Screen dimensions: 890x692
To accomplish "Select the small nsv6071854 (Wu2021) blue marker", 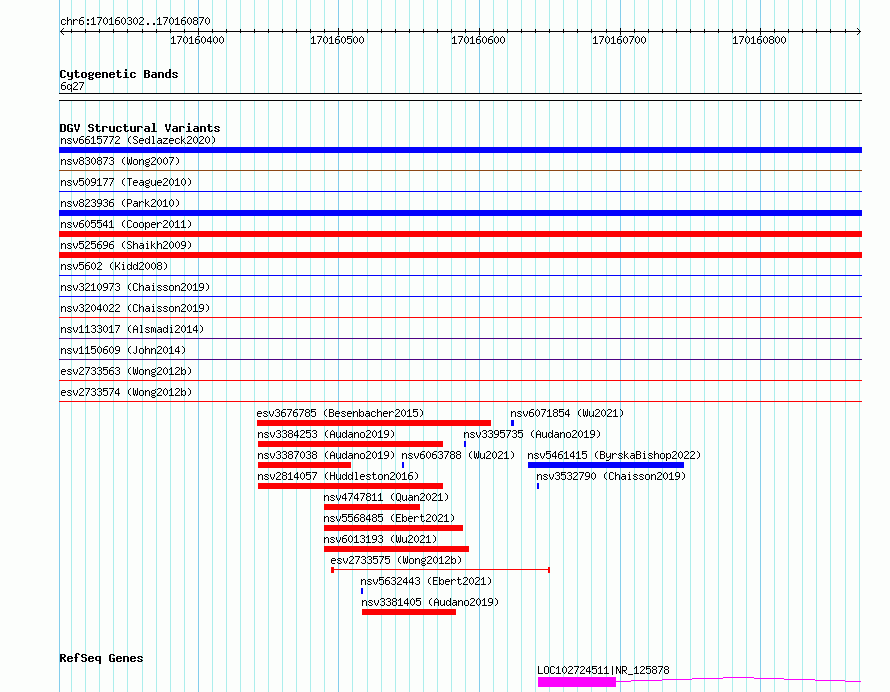I will click(513, 423).
